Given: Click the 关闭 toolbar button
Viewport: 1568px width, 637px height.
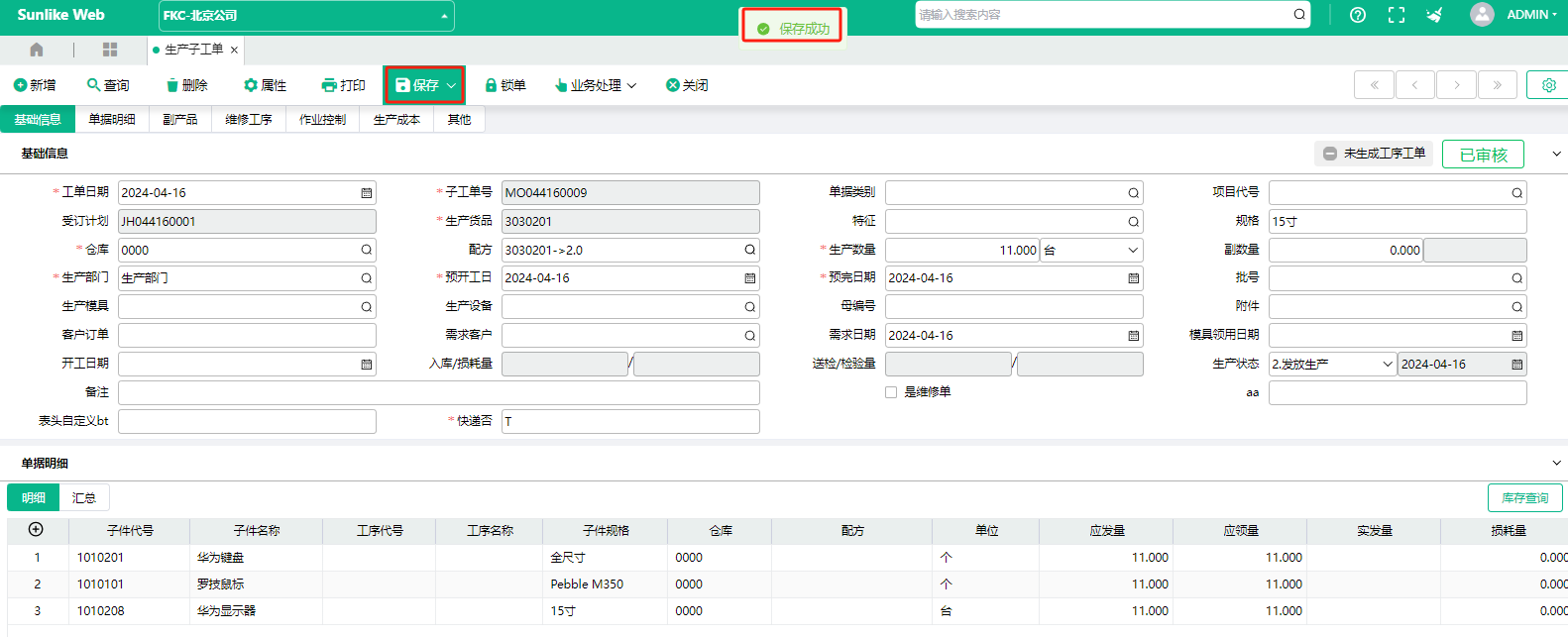Looking at the screenshot, I should point(687,85).
